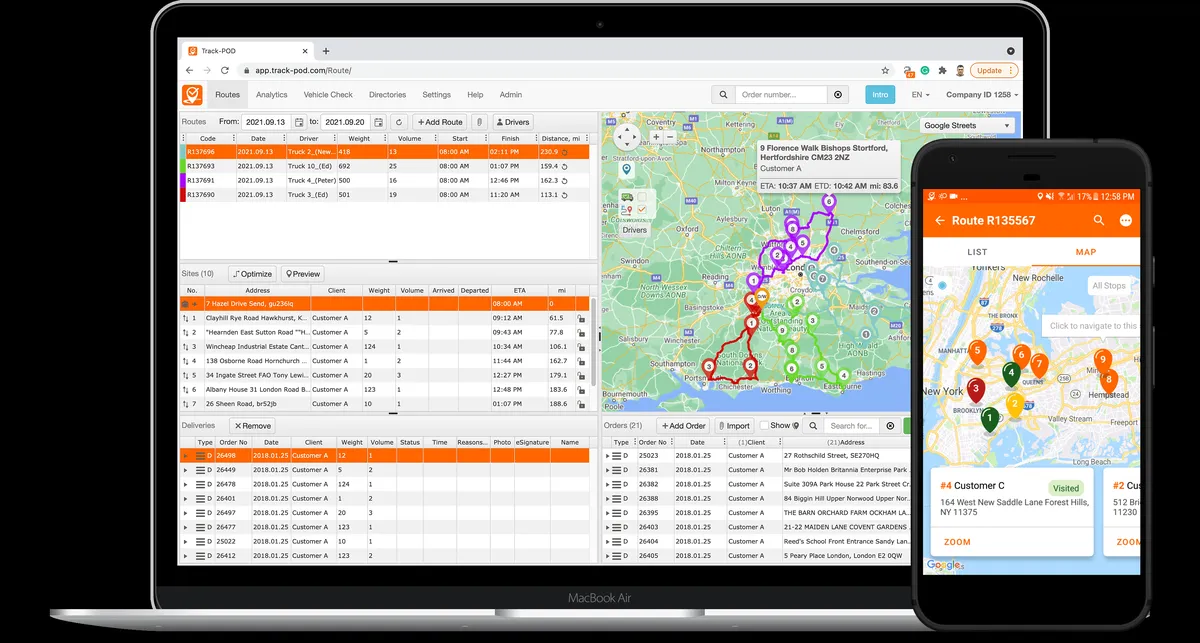Click the lock icon on 138 Osborne Road row
This screenshot has height=643, width=1200.
tap(581, 361)
